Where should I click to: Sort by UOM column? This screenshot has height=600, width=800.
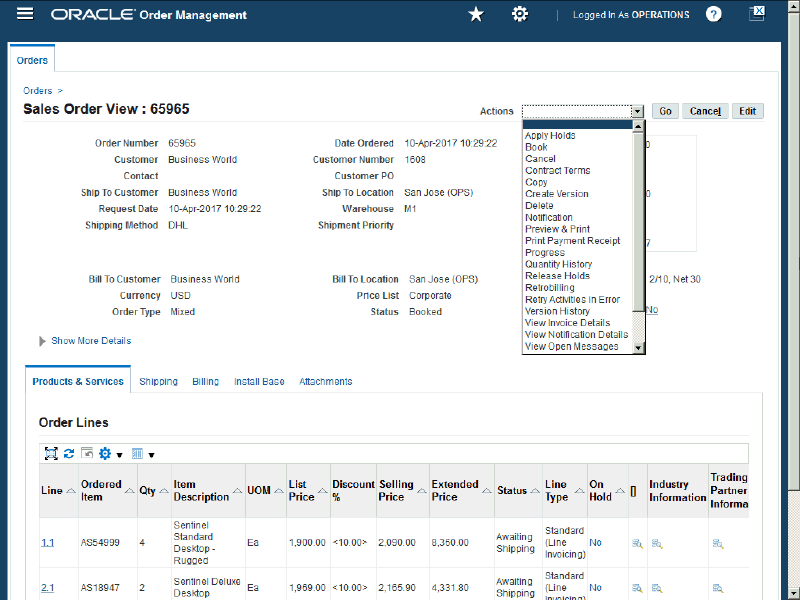pyautogui.click(x=279, y=491)
